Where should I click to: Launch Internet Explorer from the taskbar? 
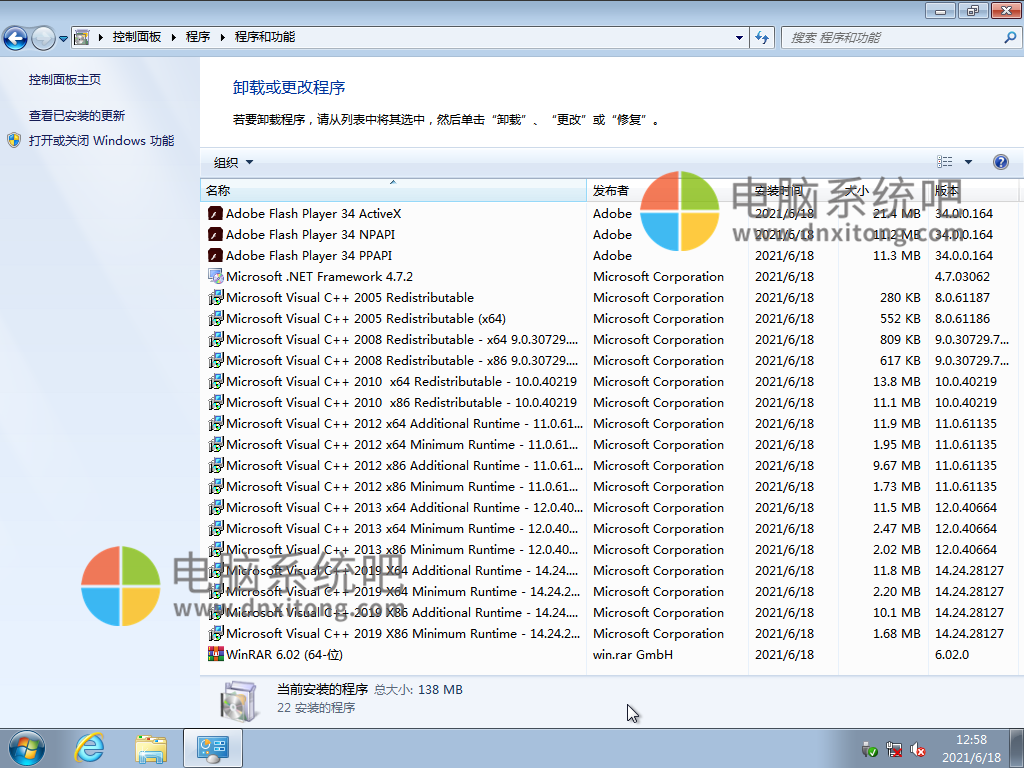[x=89, y=748]
